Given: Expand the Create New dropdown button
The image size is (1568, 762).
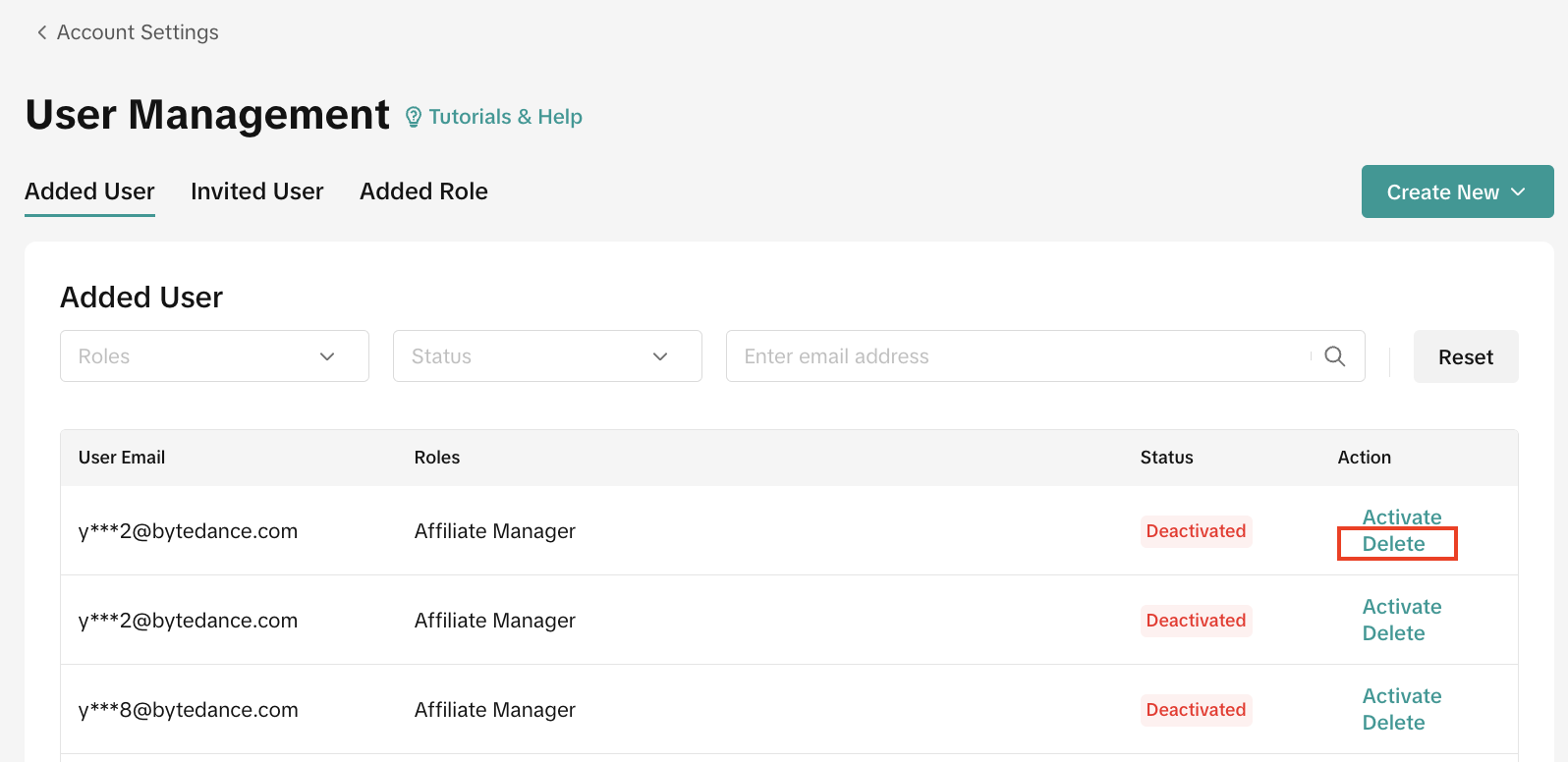Looking at the screenshot, I should (x=1457, y=191).
